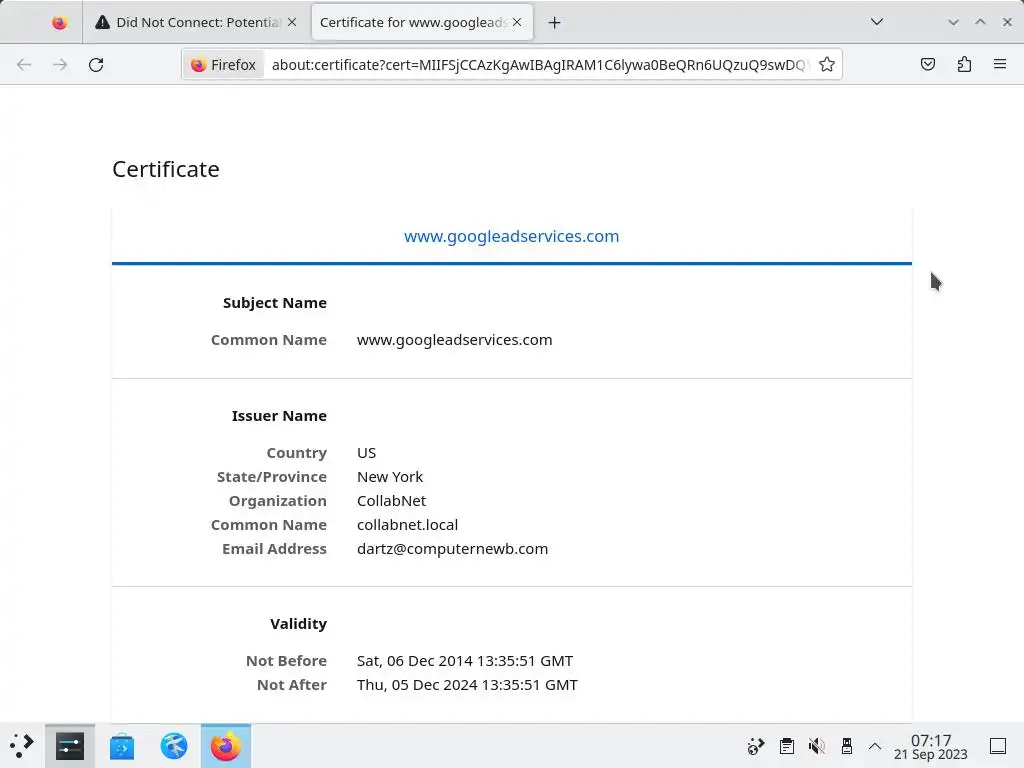Click issuer common name collabnet.local
Image resolution: width=1024 pixels, height=768 pixels.
pos(408,525)
